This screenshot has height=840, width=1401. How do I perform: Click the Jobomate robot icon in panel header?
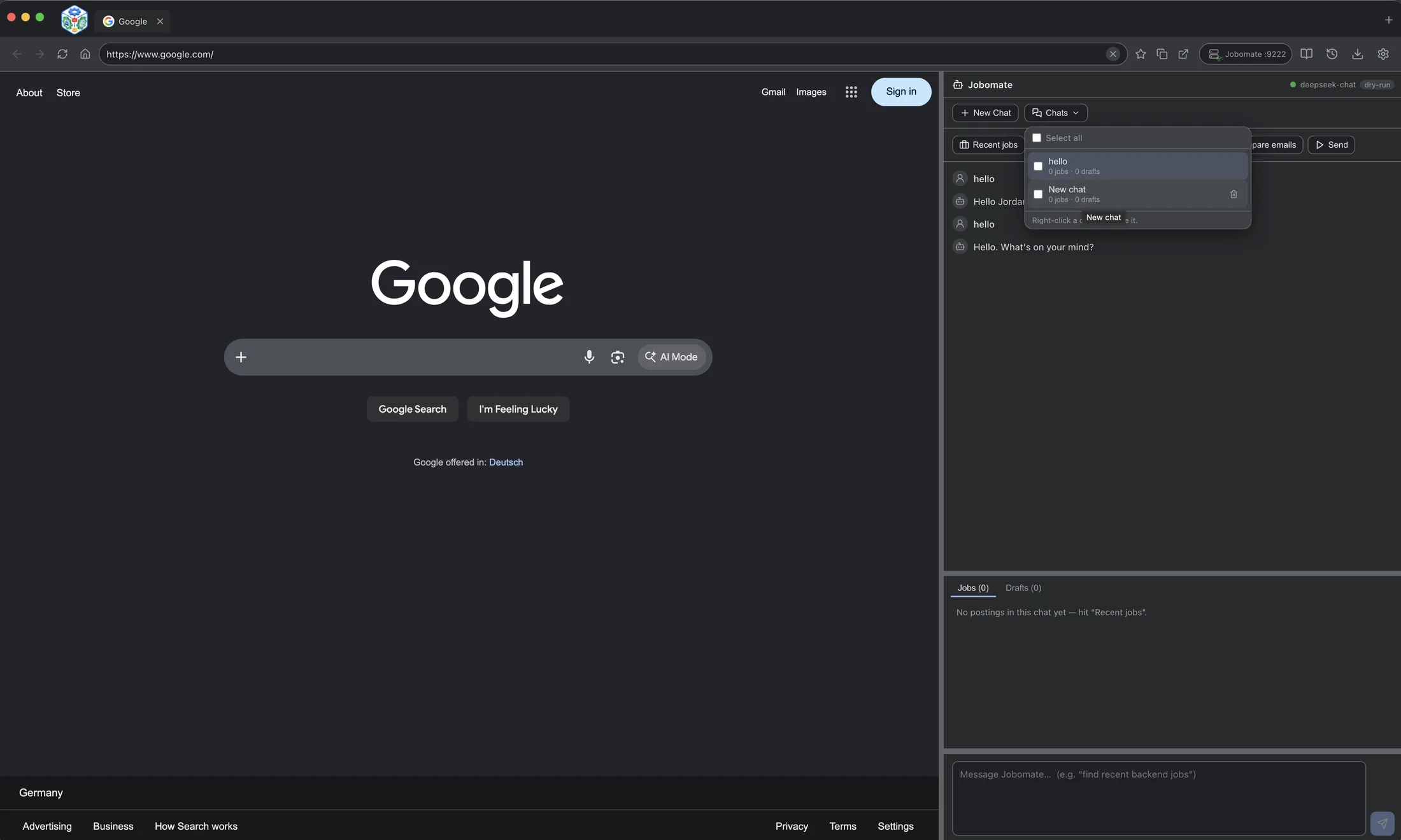coord(958,85)
